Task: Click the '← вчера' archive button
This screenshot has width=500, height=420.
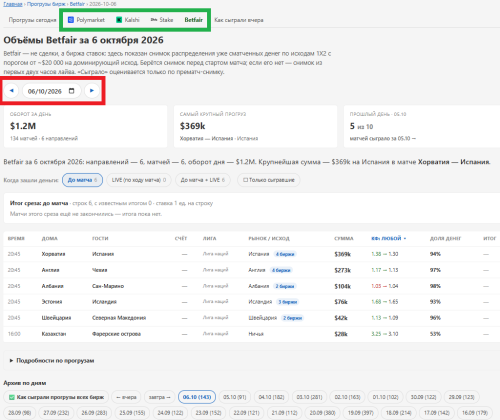Action: click(126, 397)
